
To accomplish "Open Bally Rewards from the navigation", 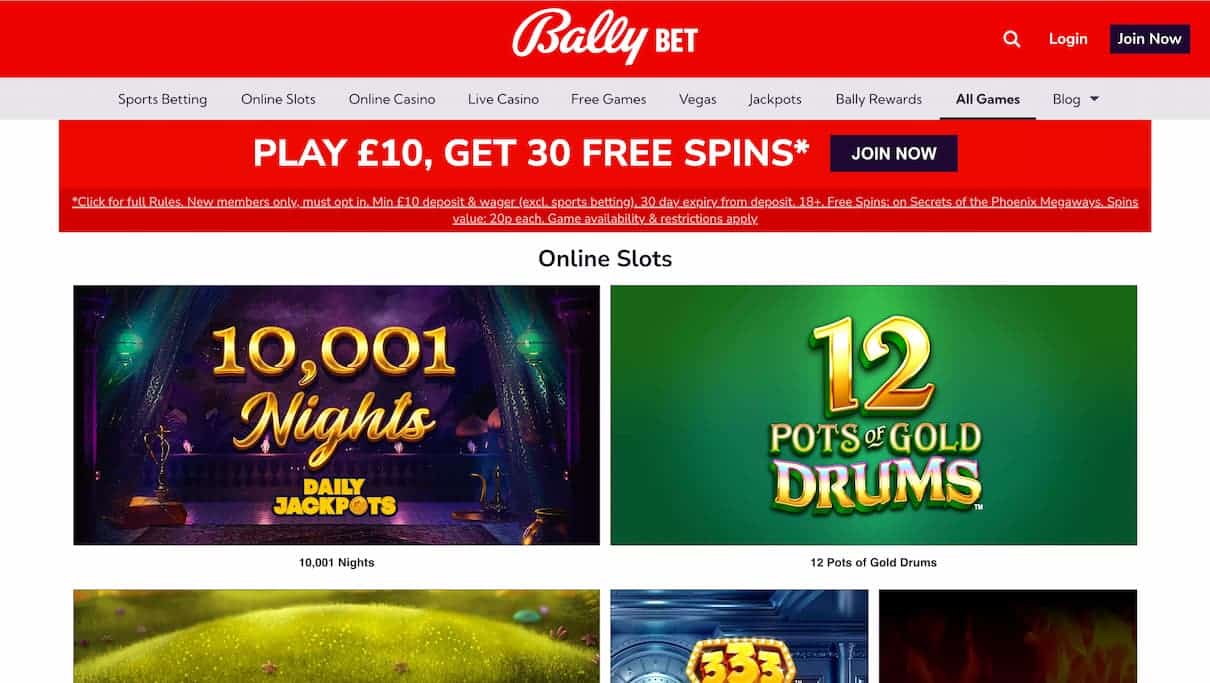I will pyautogui.click(x=879, y=99).
